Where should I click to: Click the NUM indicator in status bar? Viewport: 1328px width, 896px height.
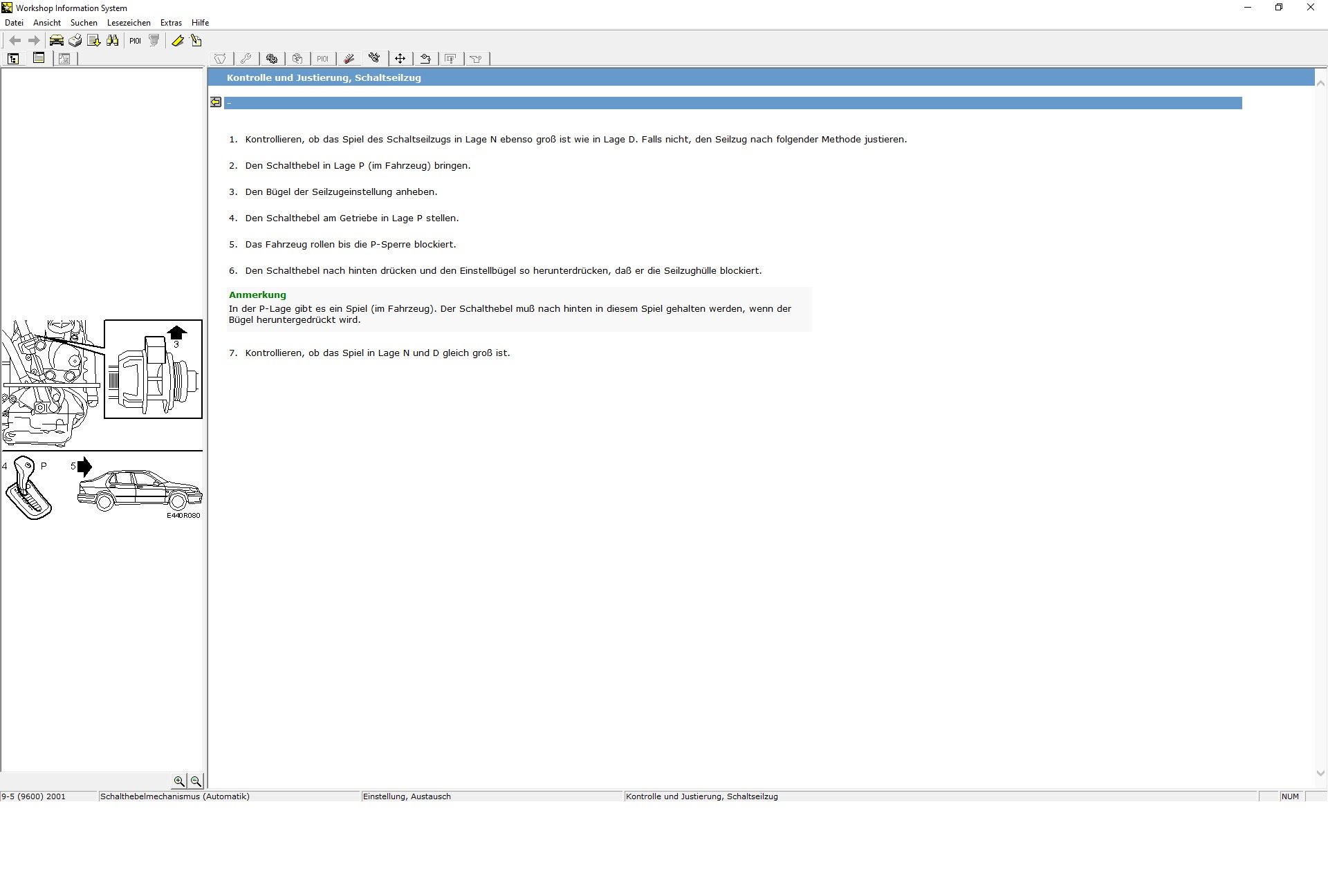coord(1290,796)
